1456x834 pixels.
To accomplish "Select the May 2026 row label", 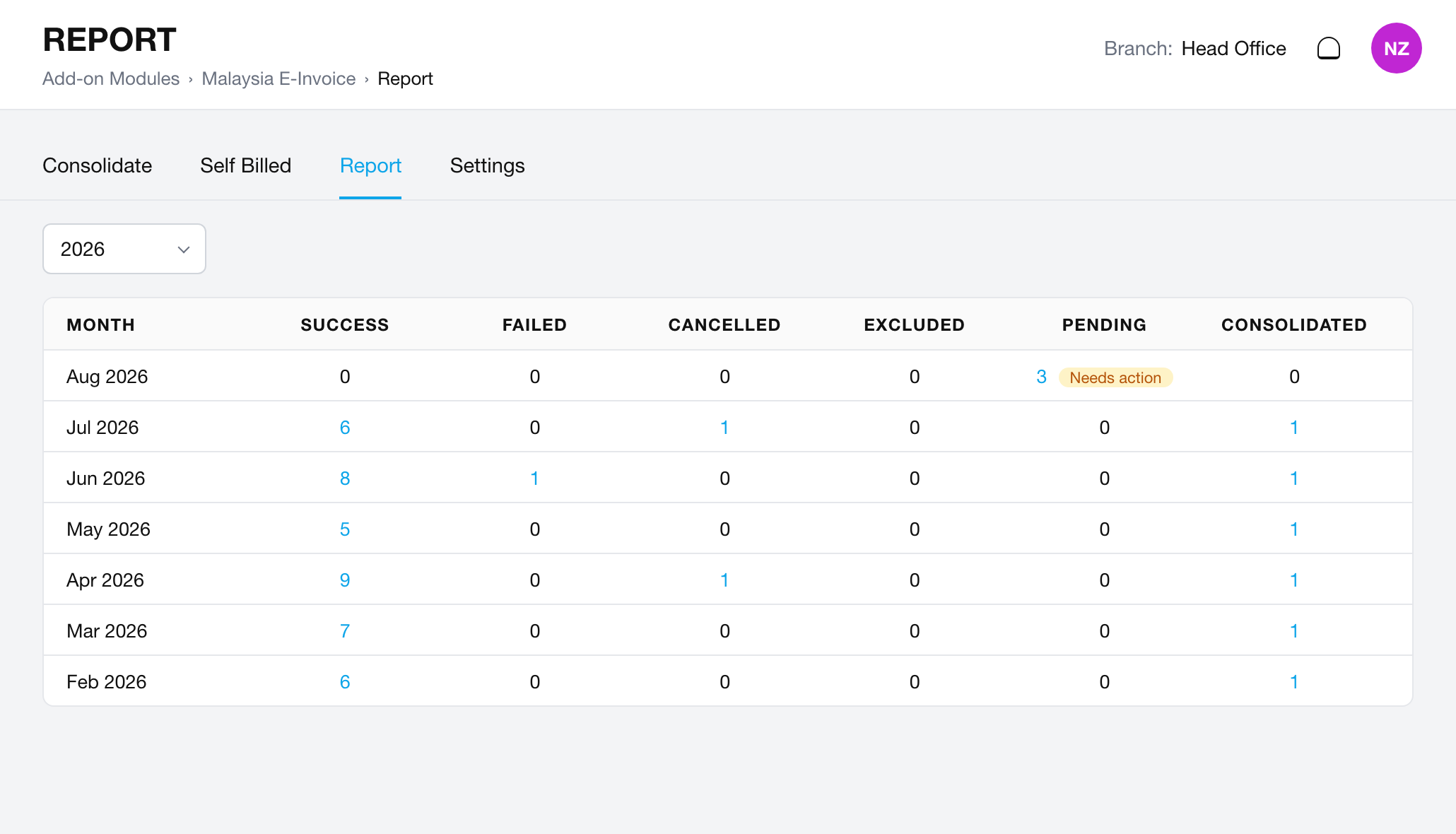I will 108,529.
